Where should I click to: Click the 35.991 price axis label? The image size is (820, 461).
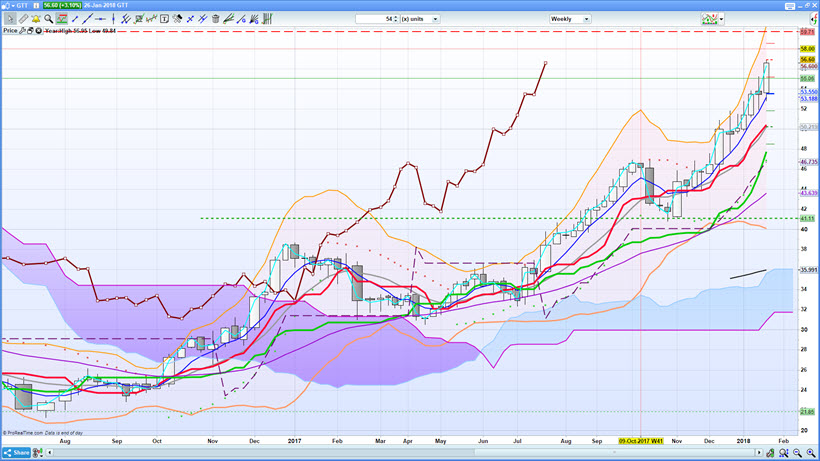tap(808, 270)
